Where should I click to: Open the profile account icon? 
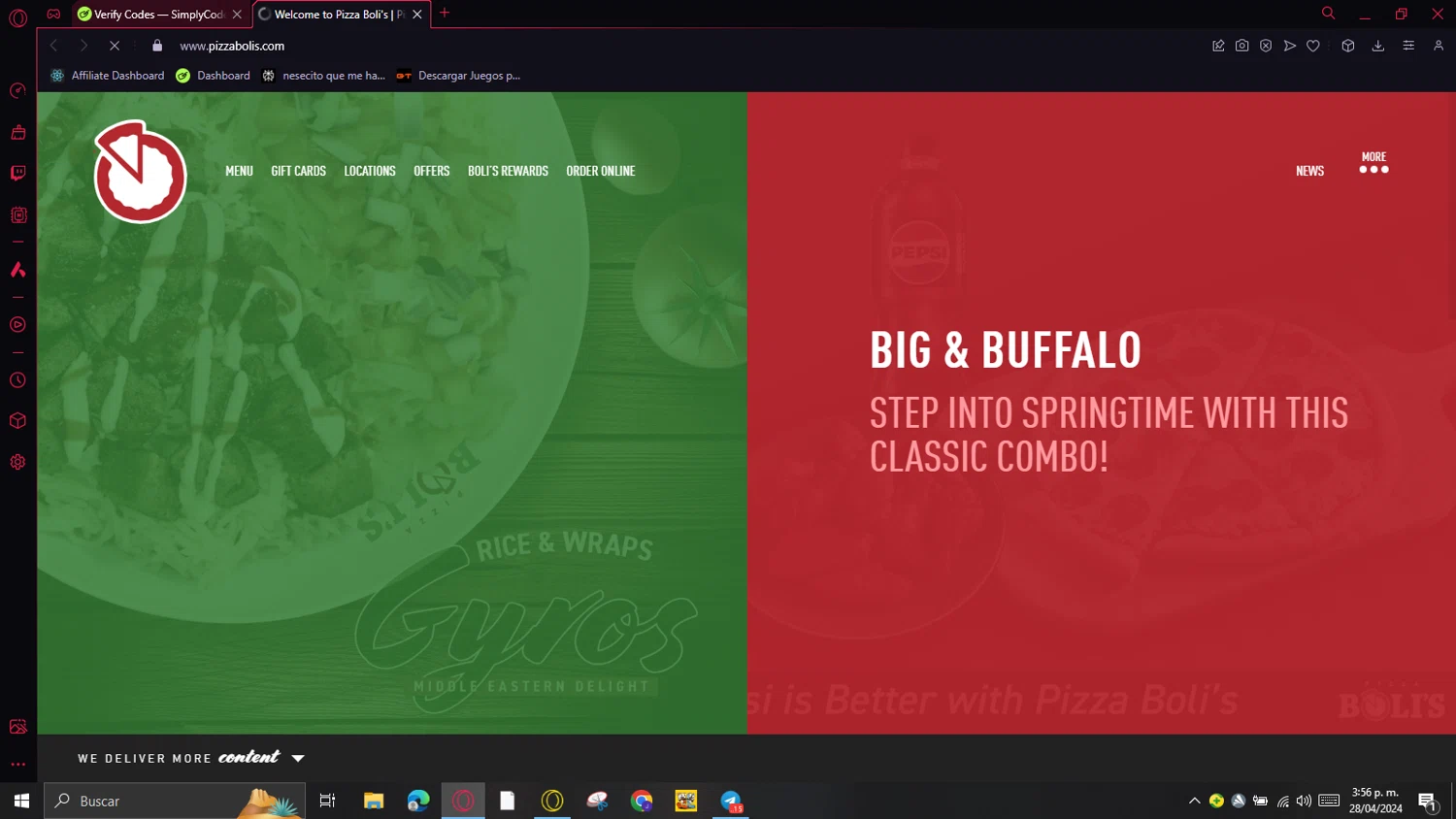click(1439, 46)
